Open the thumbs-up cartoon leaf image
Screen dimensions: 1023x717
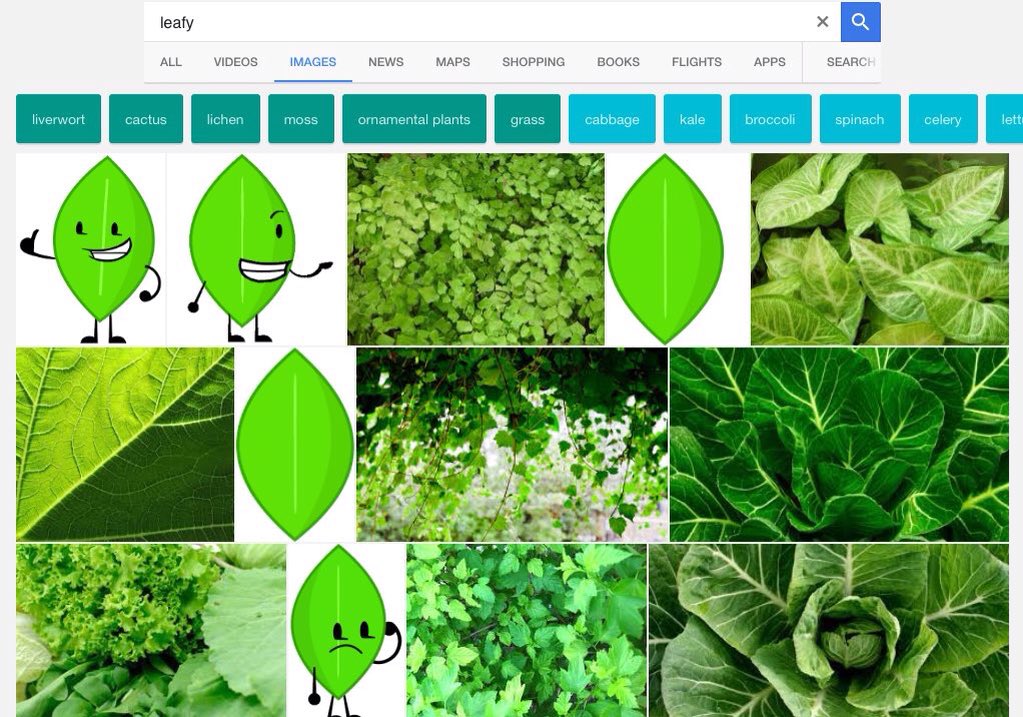click(91, 249)
